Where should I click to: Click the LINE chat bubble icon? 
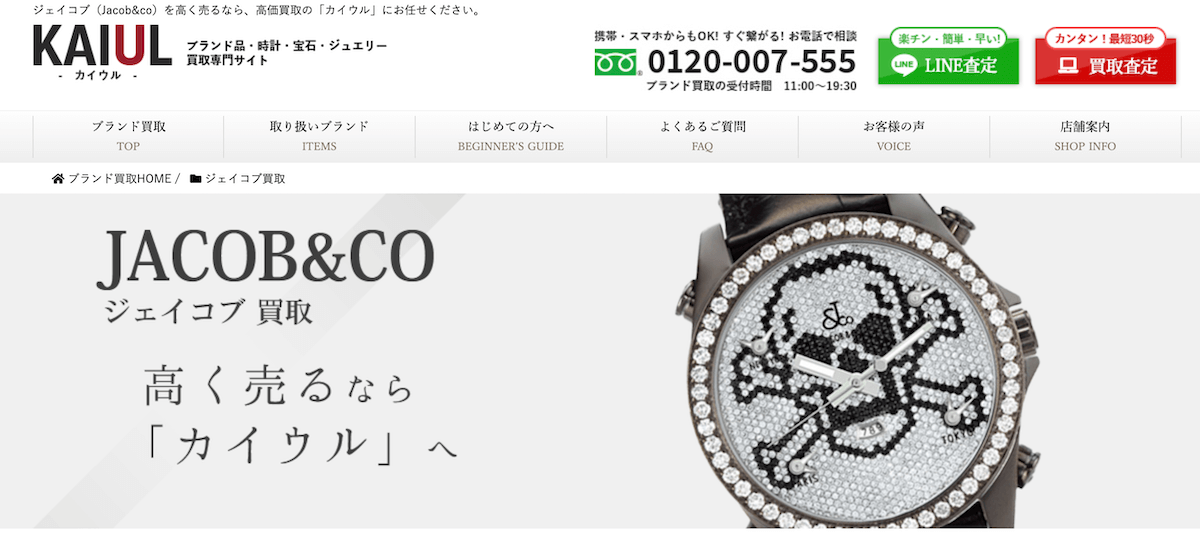[x=904, y=66]
